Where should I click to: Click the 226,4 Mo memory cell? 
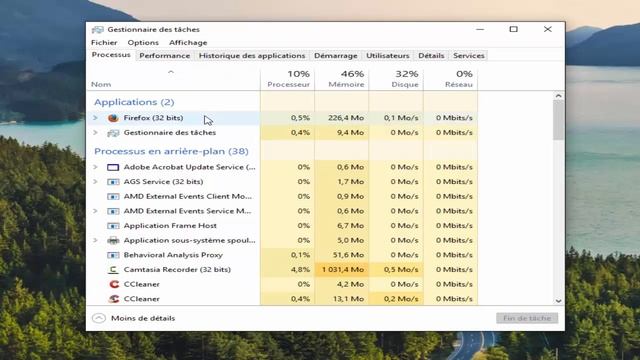[342, 118]
